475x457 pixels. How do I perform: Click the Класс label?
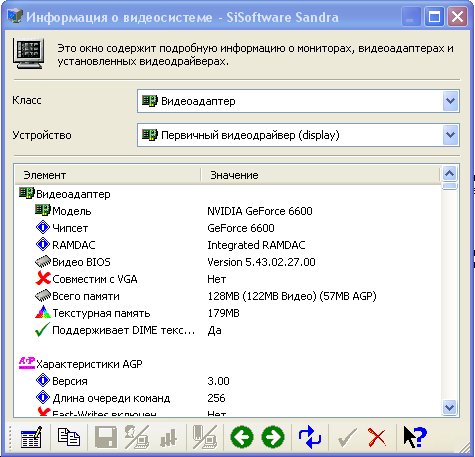click(27, 100)
